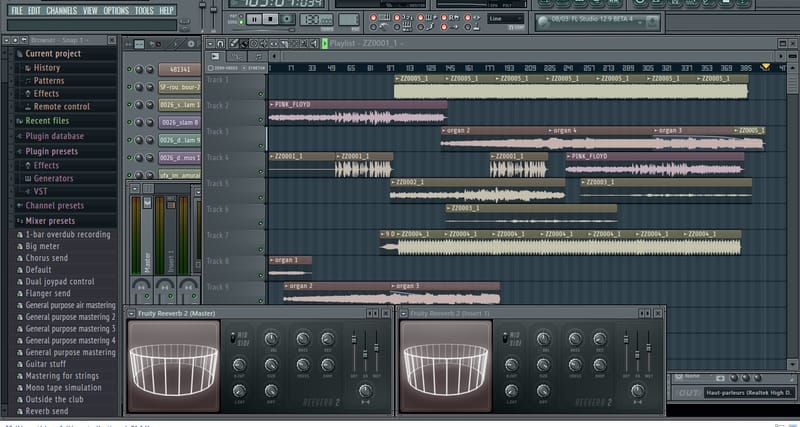
Task: Mute the 481341 channel using its LED
Action: [x=129, y=70]
